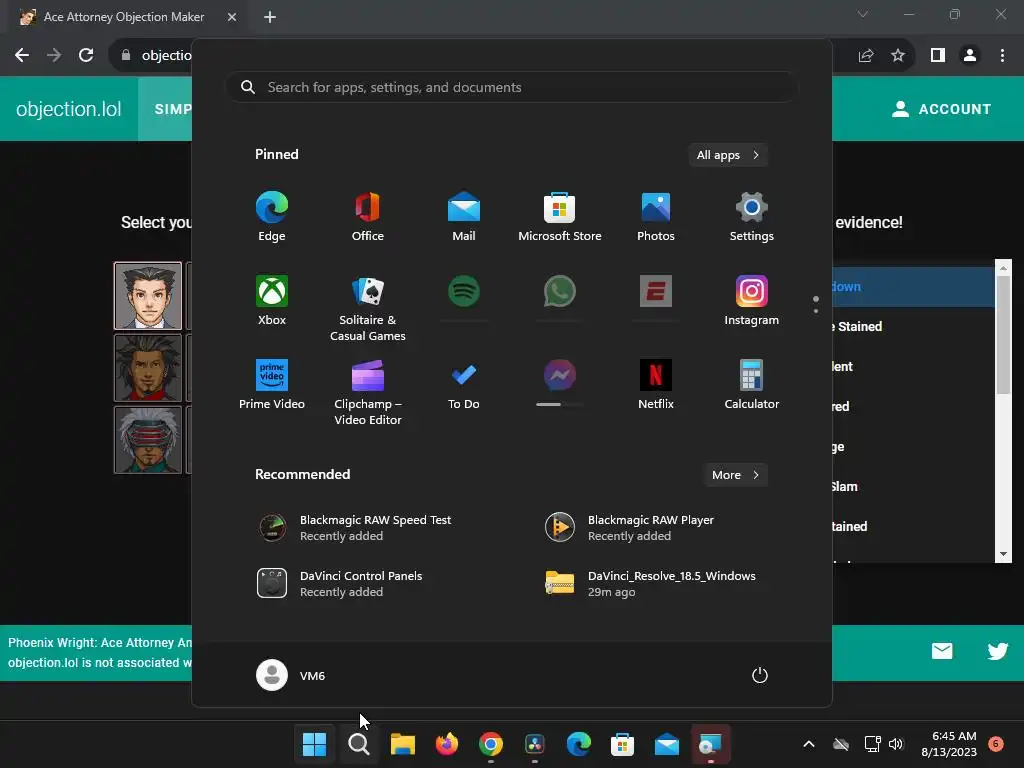The width and height of the screenshot is (1024, 768).
Task: Open the Edge pinned app
Action: pos(272,217)
